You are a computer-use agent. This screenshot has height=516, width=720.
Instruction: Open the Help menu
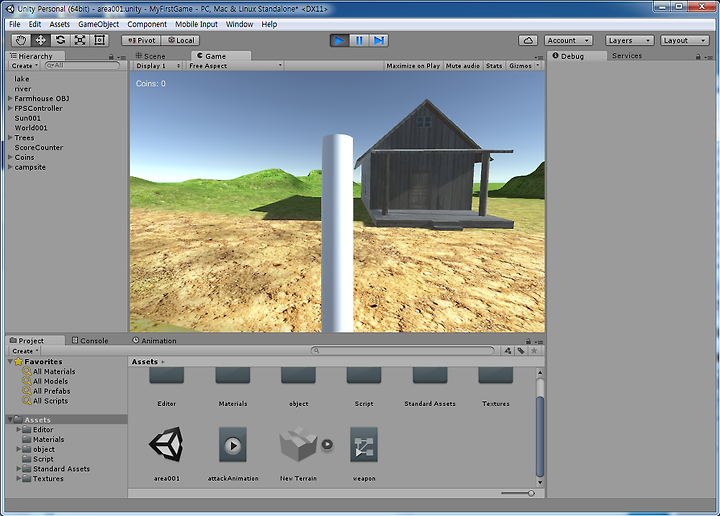click(269, 24)
